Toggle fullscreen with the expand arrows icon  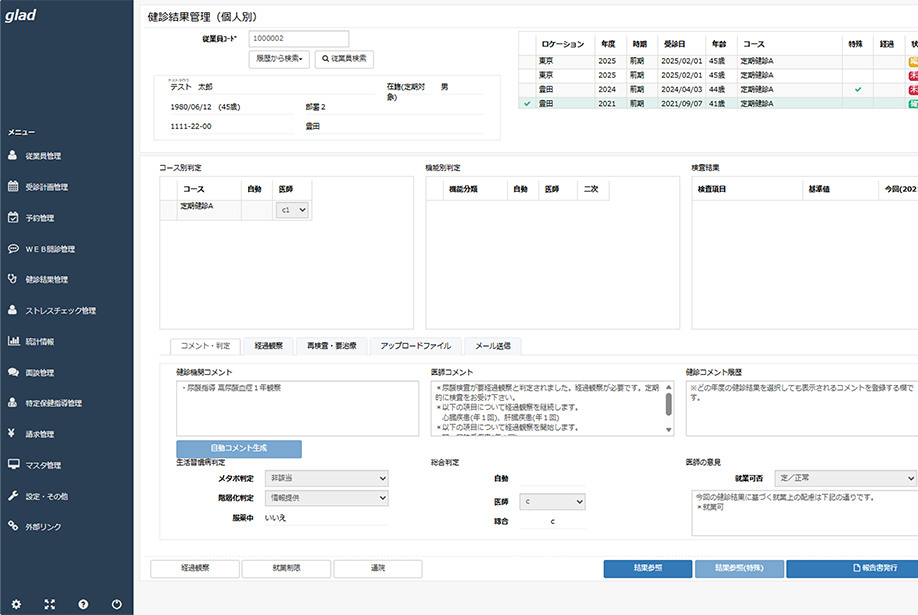tap(50, 604)
